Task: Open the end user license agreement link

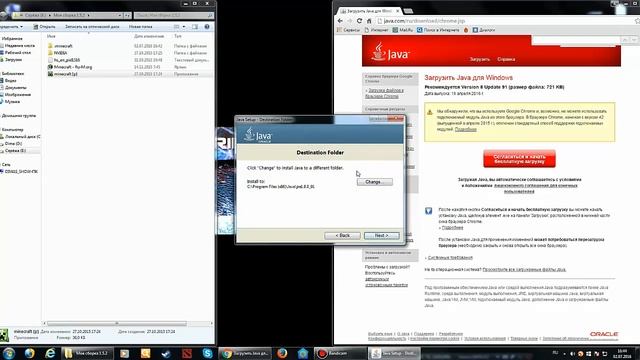Action: click(x=536, y=188)
